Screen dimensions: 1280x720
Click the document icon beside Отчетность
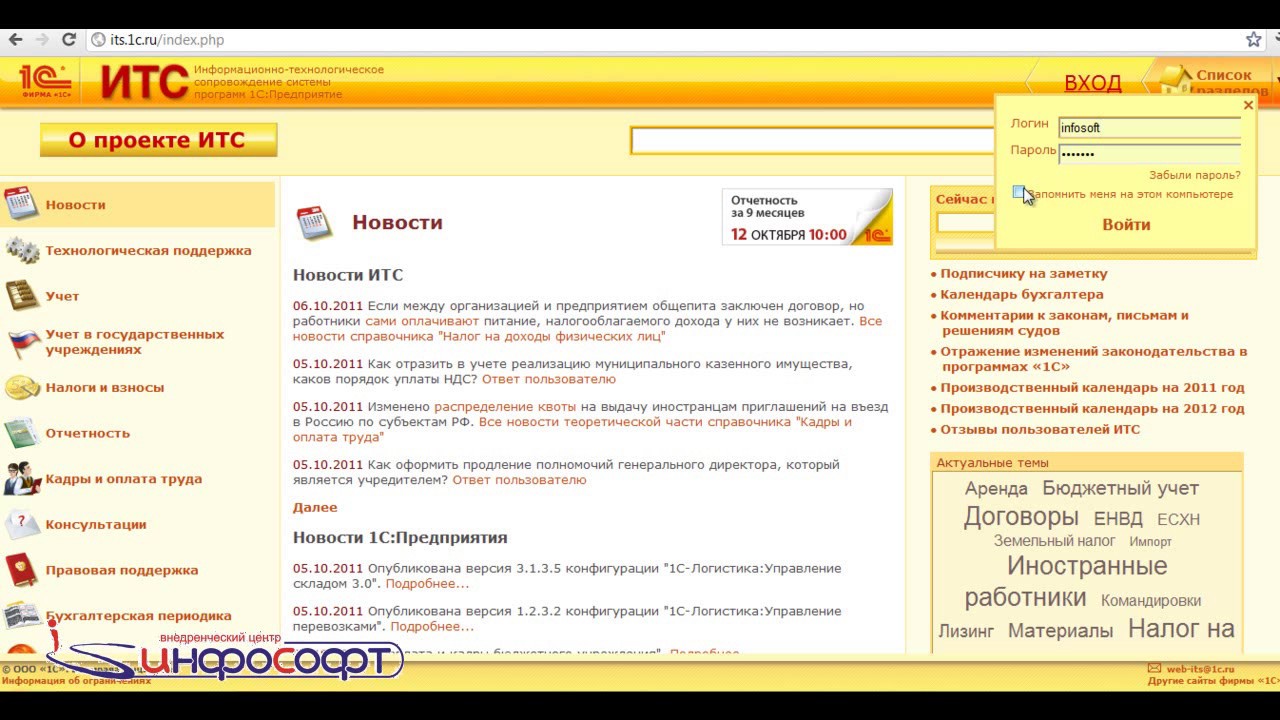pos(21,433)
